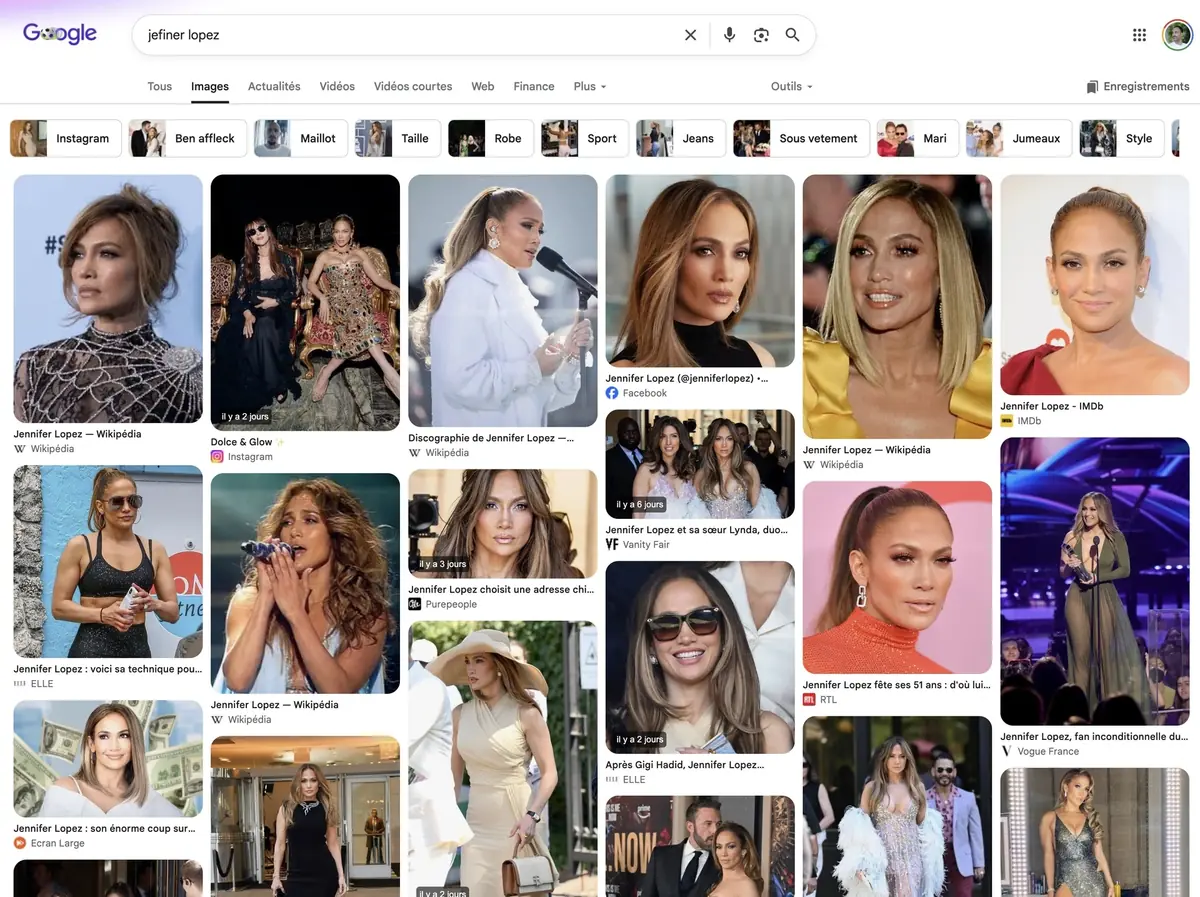Open the ELLE sunglasses smiling image
1200x897 pixels.
[x=700, y=657]
